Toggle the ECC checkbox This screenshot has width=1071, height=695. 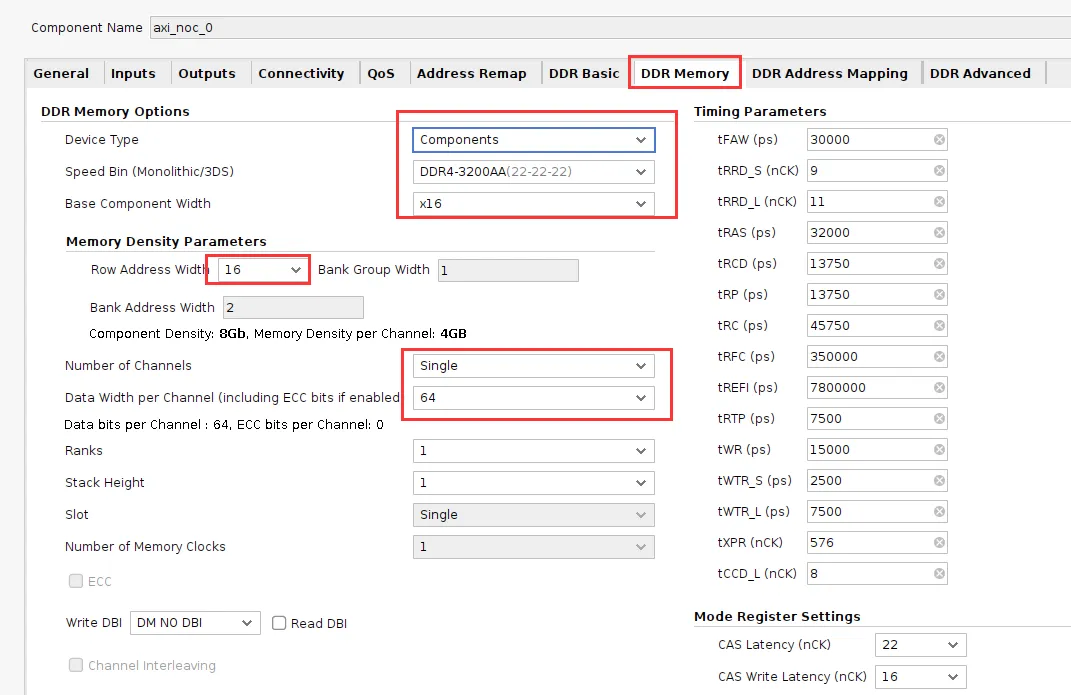click(76, 581)
